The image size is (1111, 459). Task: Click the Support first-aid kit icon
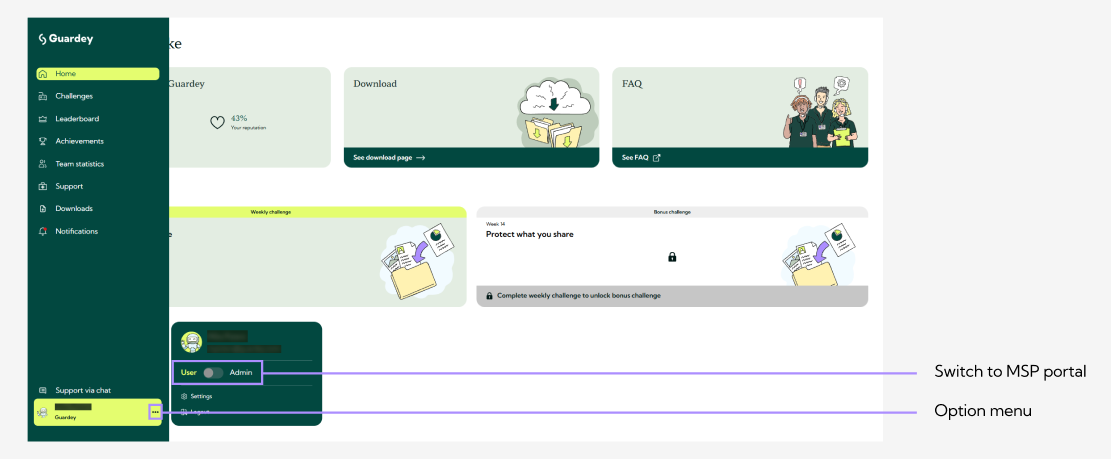pyautogui.click(x=42, y=186)
